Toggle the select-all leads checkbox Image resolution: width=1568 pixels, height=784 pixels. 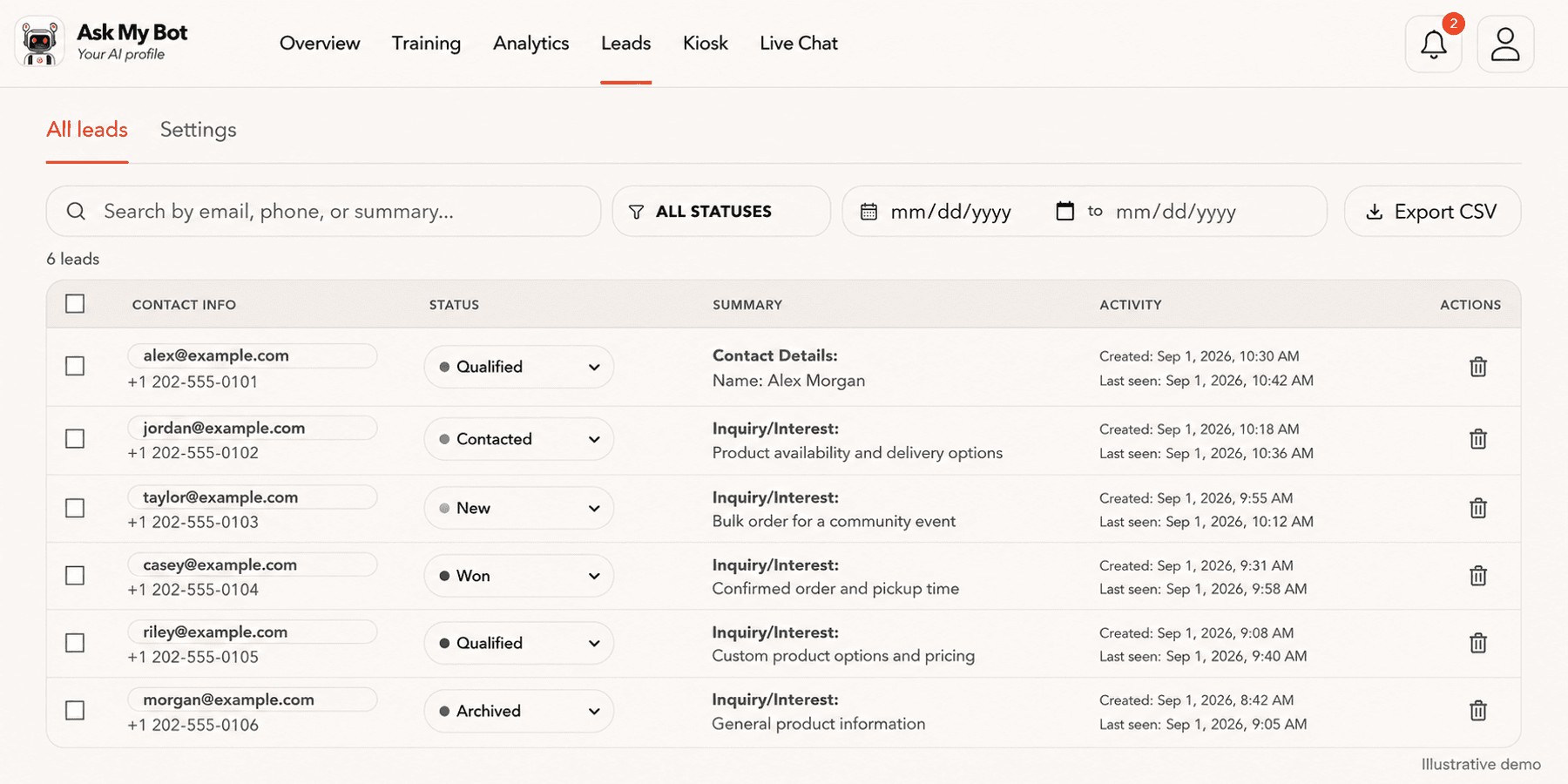pos(75,303)
